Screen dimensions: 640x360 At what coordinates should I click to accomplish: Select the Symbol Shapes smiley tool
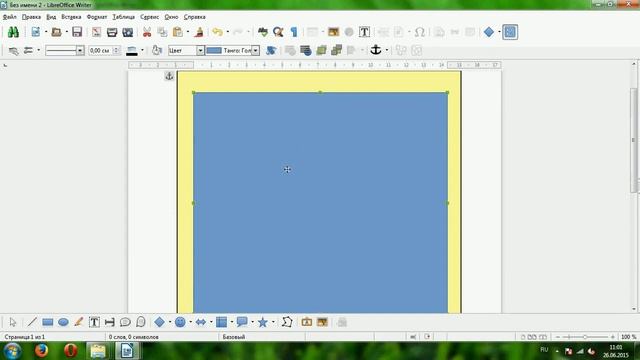(180, 322)
